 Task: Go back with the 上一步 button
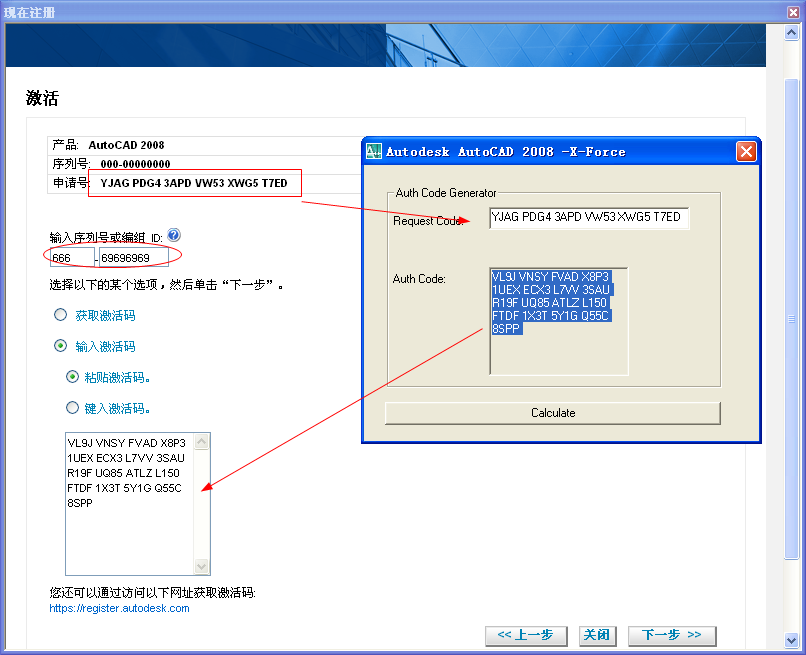click(526, 635)
